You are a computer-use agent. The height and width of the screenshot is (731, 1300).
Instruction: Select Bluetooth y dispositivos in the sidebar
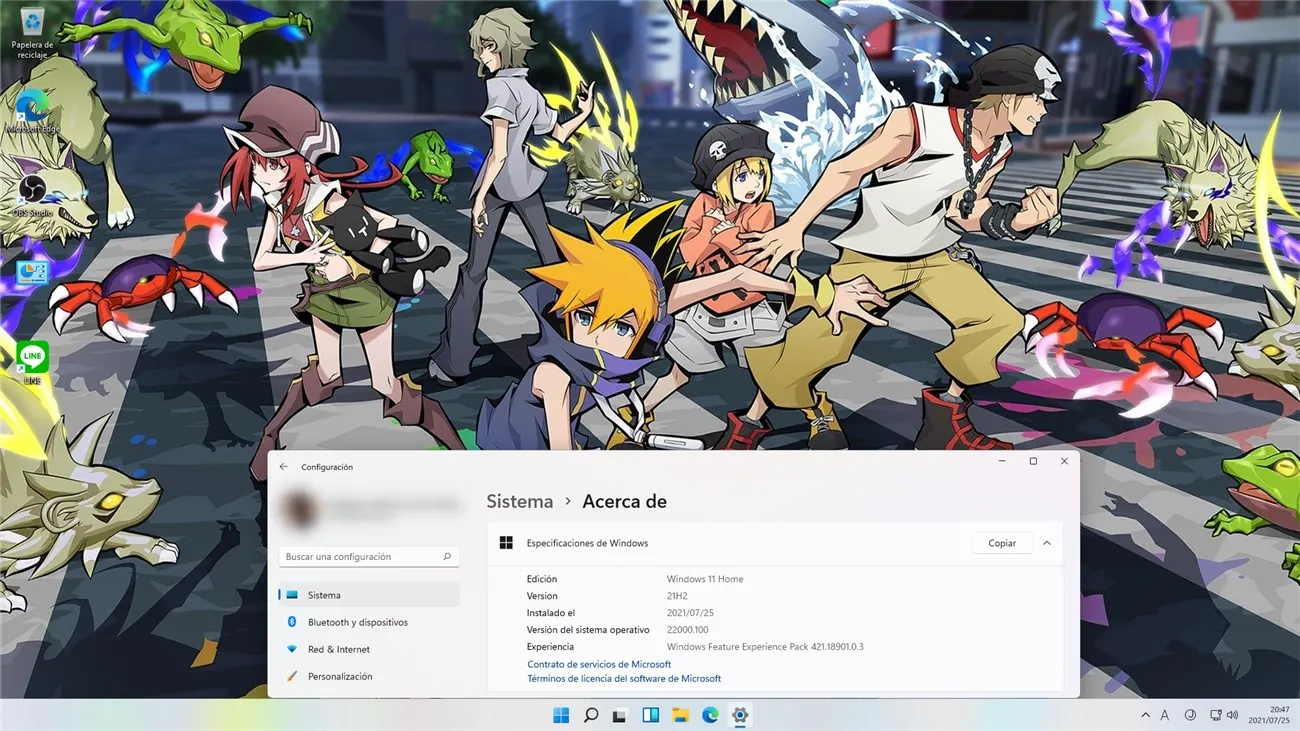coord(369,622)
